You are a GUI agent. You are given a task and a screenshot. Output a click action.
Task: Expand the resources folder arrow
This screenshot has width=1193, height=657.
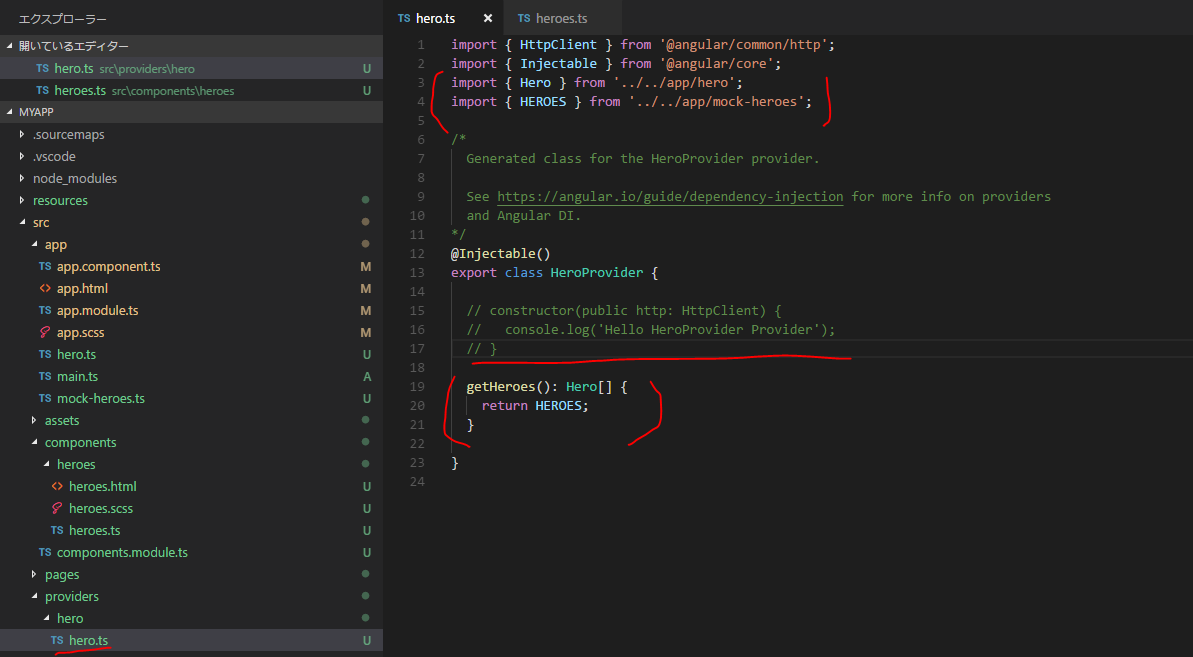pos(22,201)
